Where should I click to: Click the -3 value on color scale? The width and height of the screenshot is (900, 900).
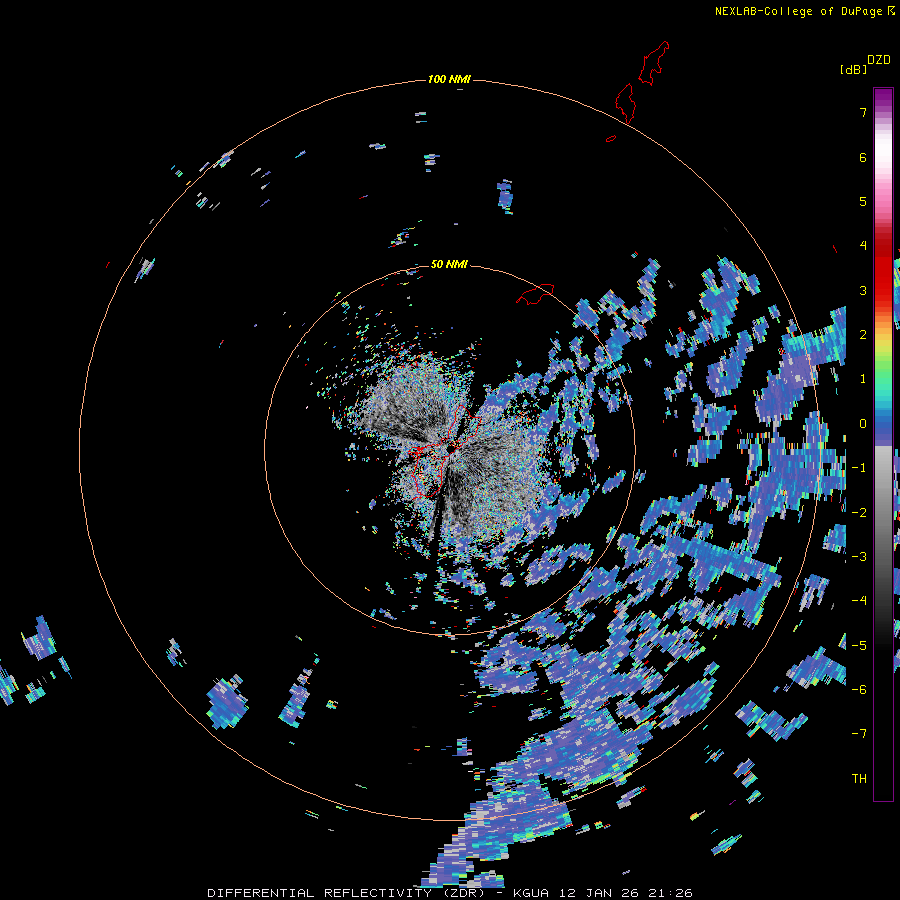pyautogui.click(x=859, y=557)
